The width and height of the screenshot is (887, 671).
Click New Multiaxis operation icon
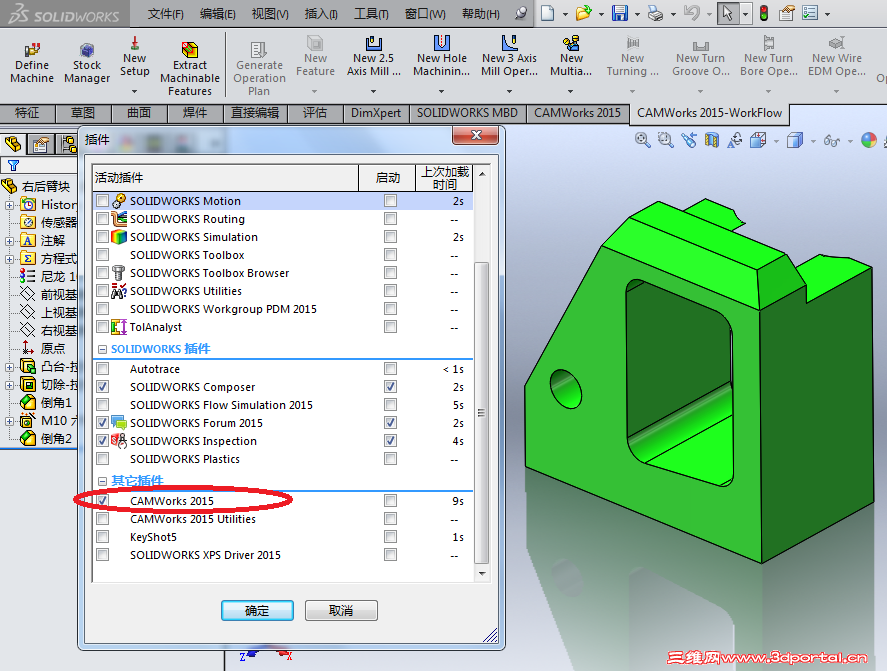(571, 43)
